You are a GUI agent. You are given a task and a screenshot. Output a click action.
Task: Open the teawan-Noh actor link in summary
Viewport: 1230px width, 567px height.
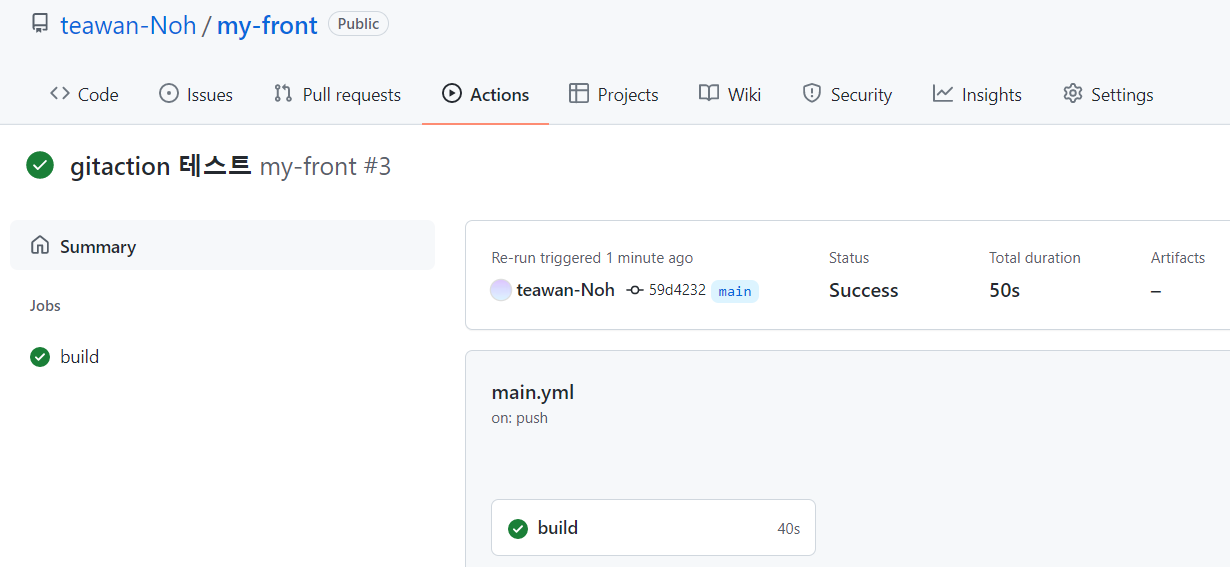click(565, 290)
